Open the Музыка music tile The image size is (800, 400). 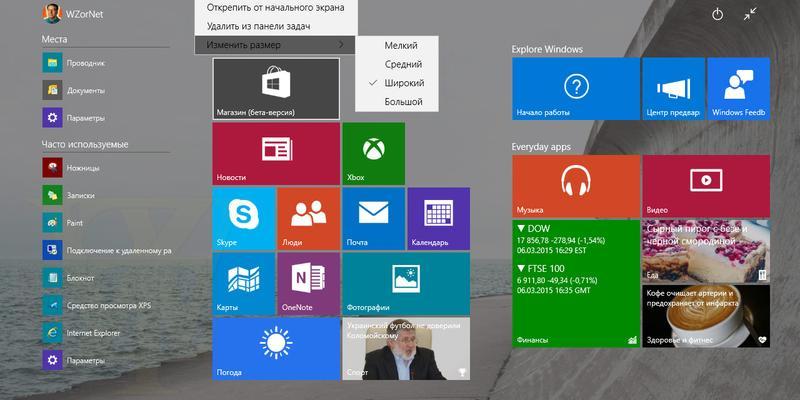(576, 186)
